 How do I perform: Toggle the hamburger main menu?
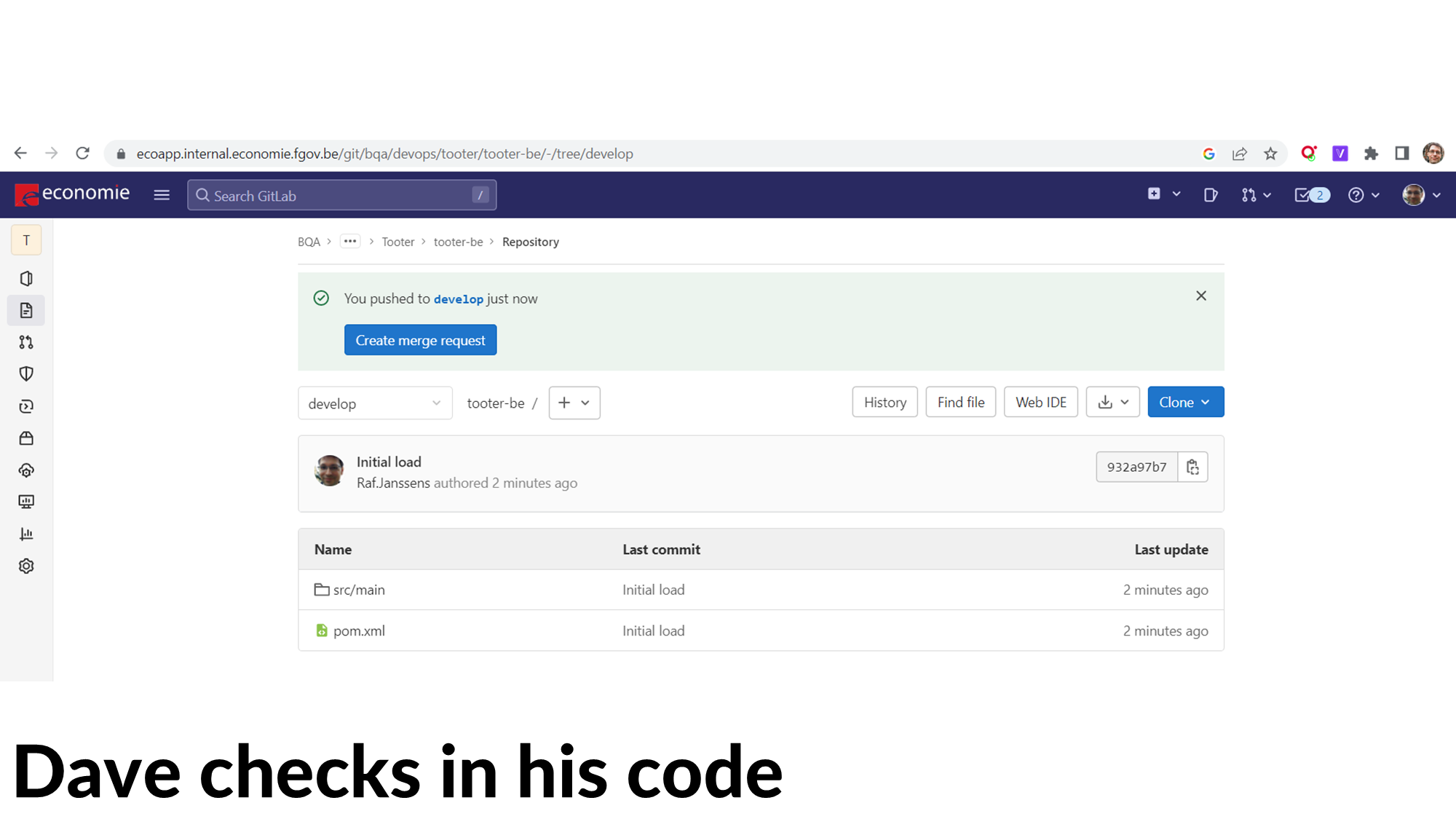click(x=162, y=195)
